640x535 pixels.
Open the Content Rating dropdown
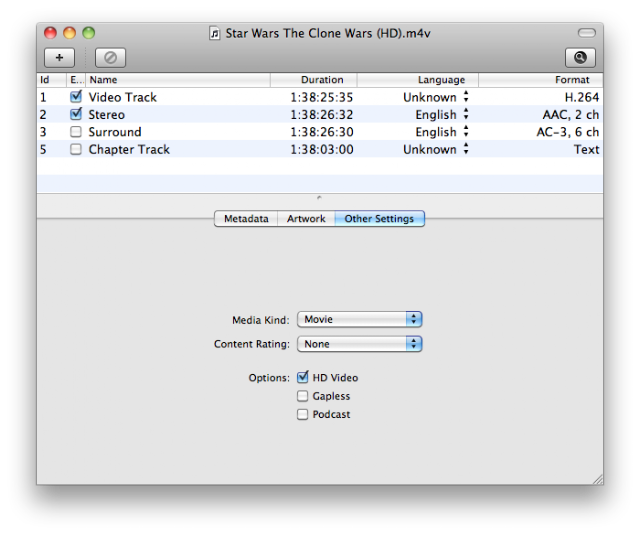[360, 344]
